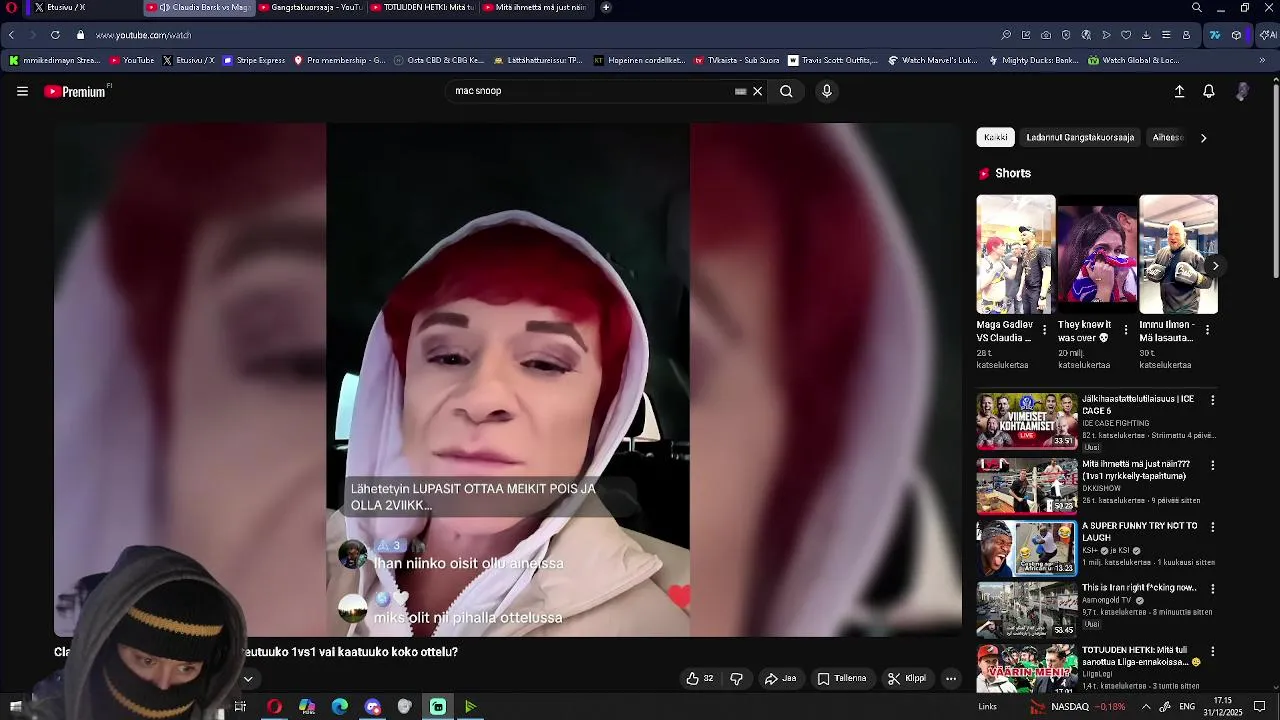This screenshot has width=1280, height=720.
Task: Go to YouTube Premium home logo
Action: [75, 91]
